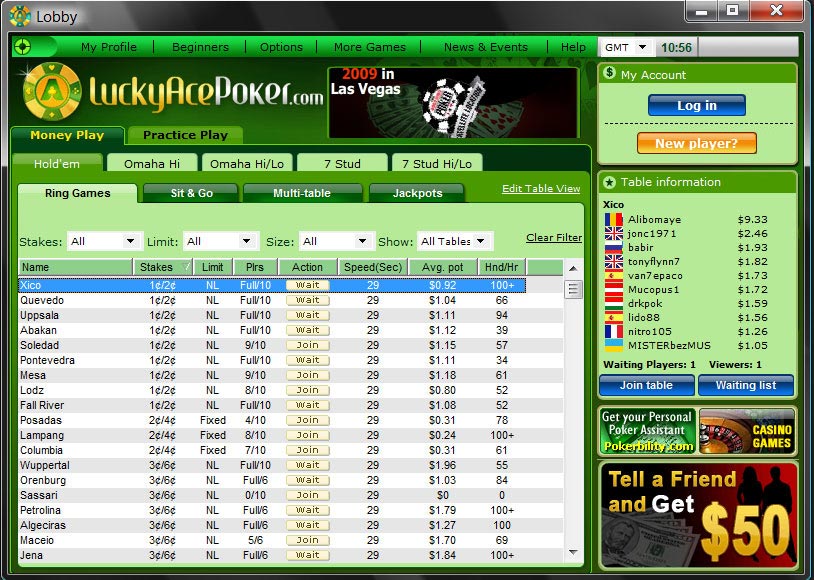Select the Lampang table row
The width and height of the screenshot is (814, 580).
coord(291,435)
